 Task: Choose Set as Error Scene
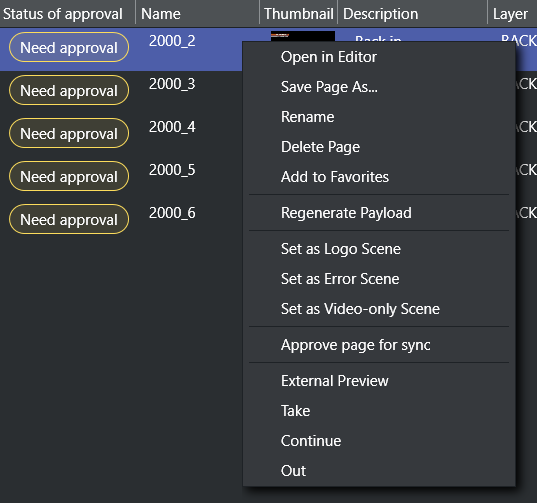tap(379, 279)
